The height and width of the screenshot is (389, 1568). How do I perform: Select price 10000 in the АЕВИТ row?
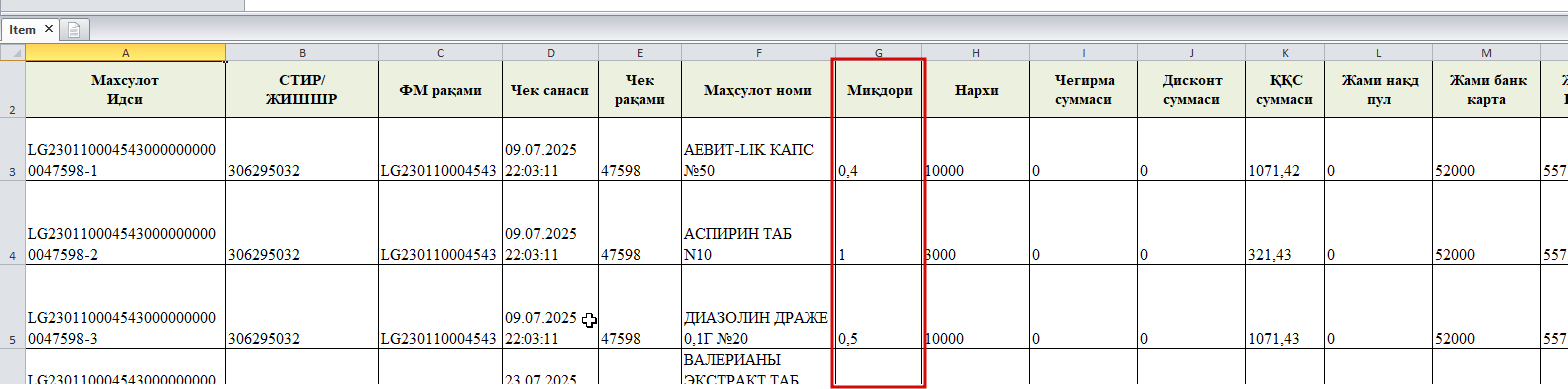pyautogui.click(x=975, y=148)
